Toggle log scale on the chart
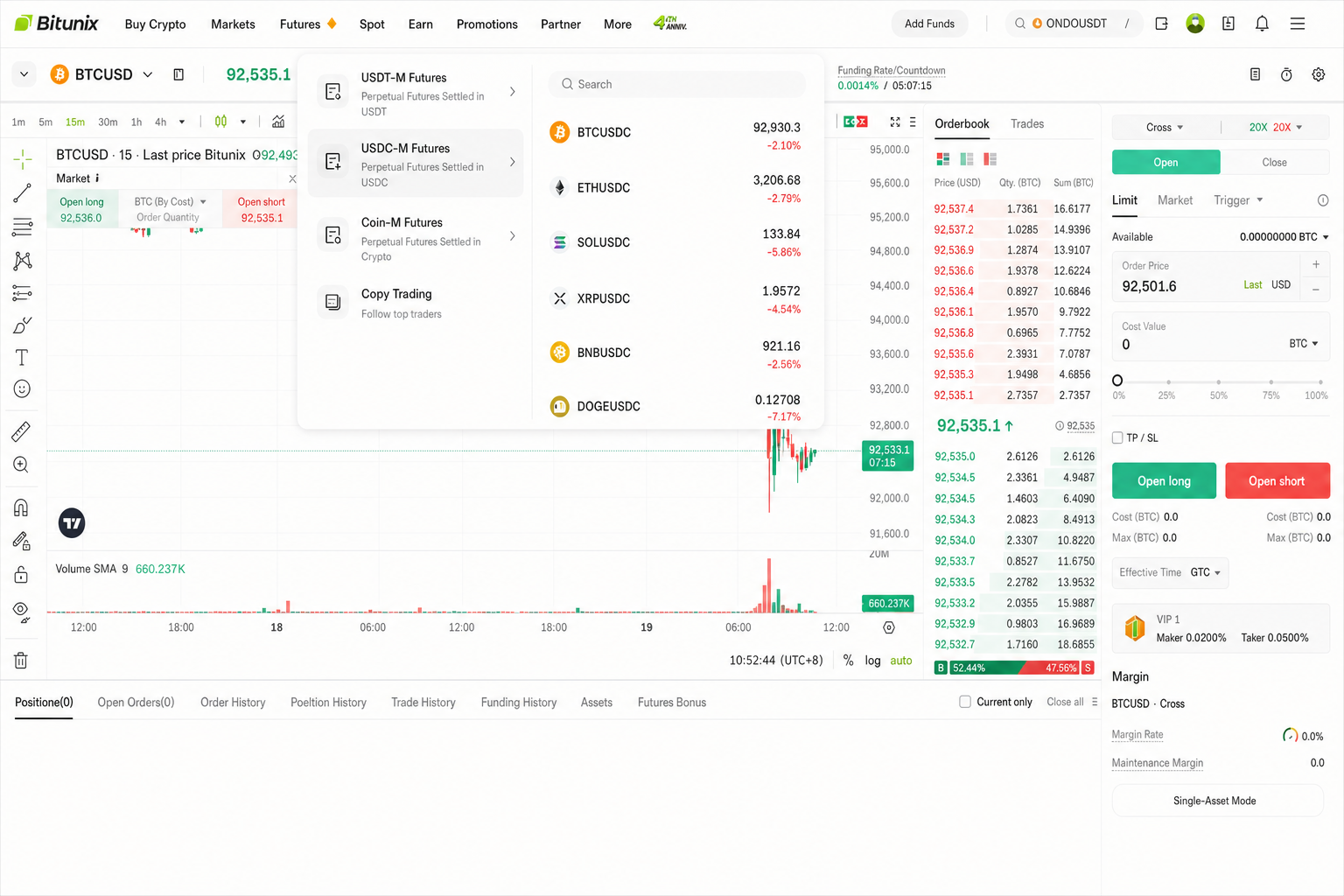This screenshot has height=896, width=1344. coord(872,661)
